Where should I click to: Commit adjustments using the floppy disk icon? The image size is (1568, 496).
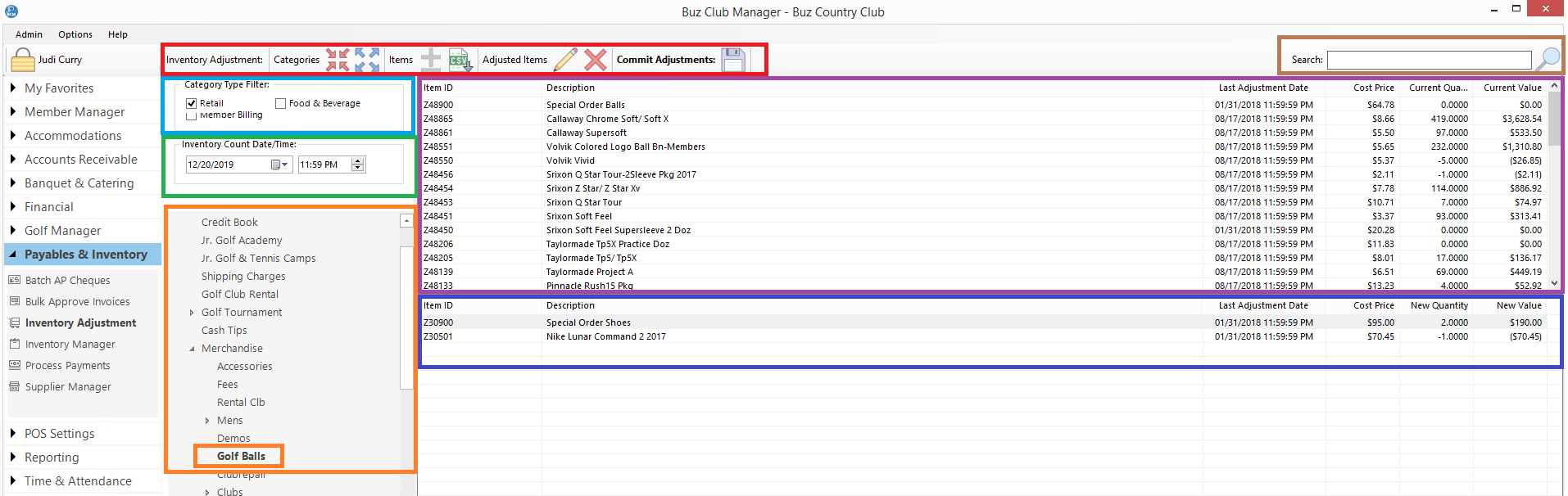point(733,60)
